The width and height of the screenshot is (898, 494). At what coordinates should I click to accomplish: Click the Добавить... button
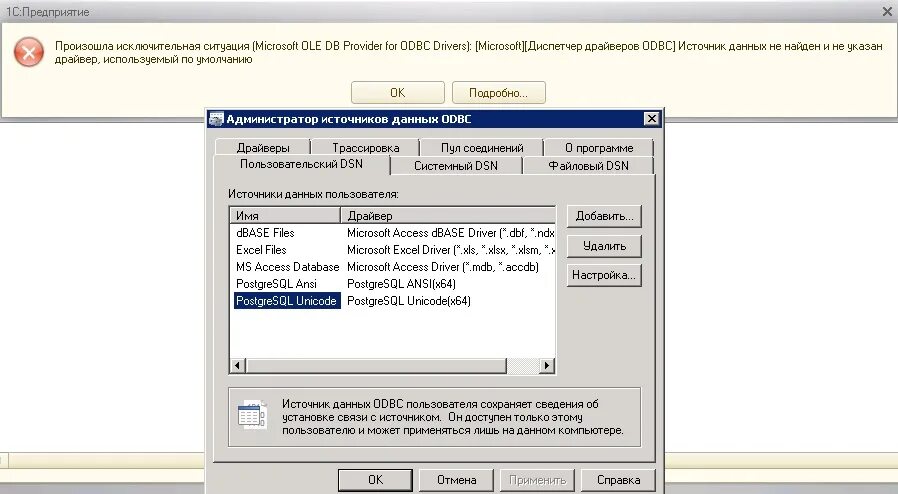604,216
